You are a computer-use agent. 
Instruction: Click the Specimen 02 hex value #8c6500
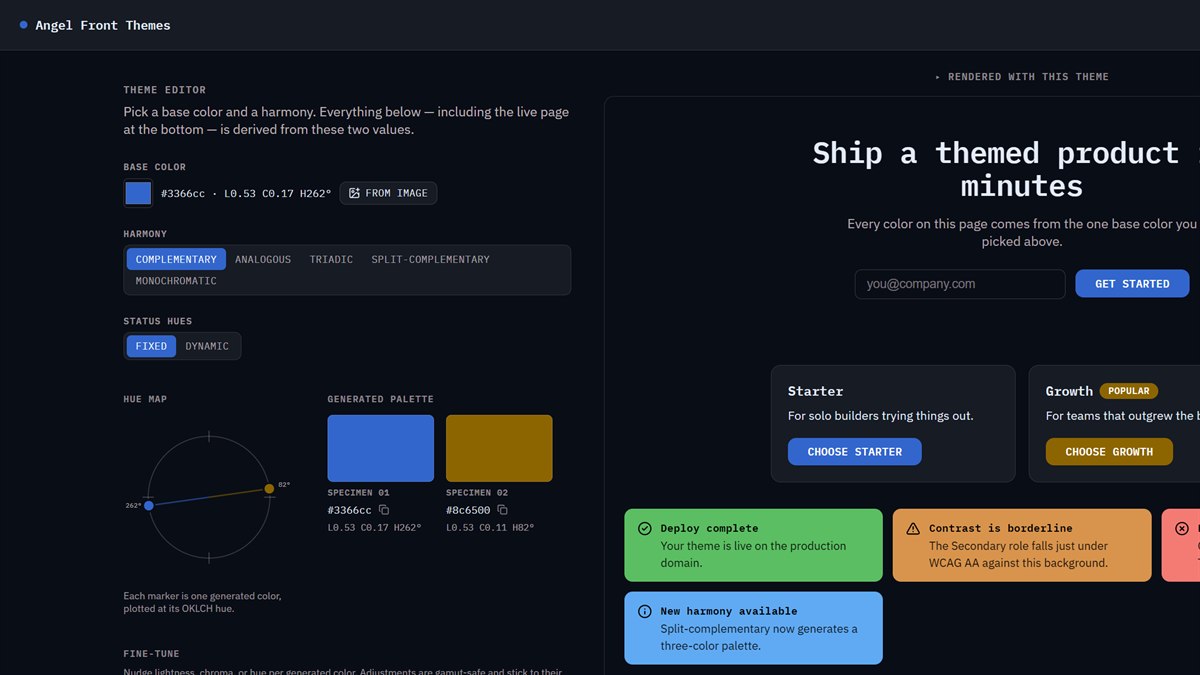468,510
